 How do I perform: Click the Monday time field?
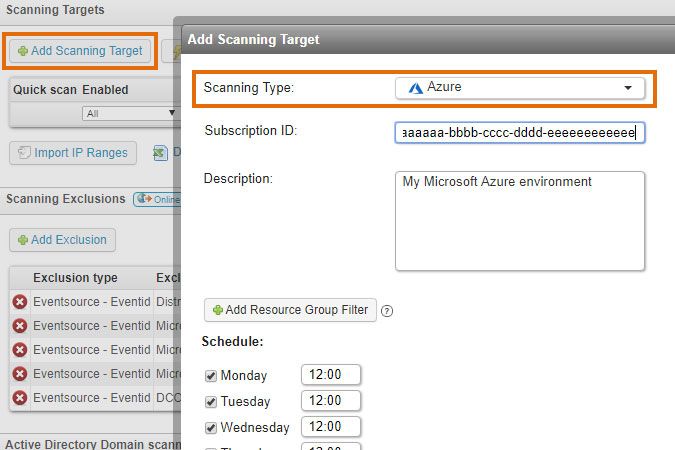(x=330, y=375)
